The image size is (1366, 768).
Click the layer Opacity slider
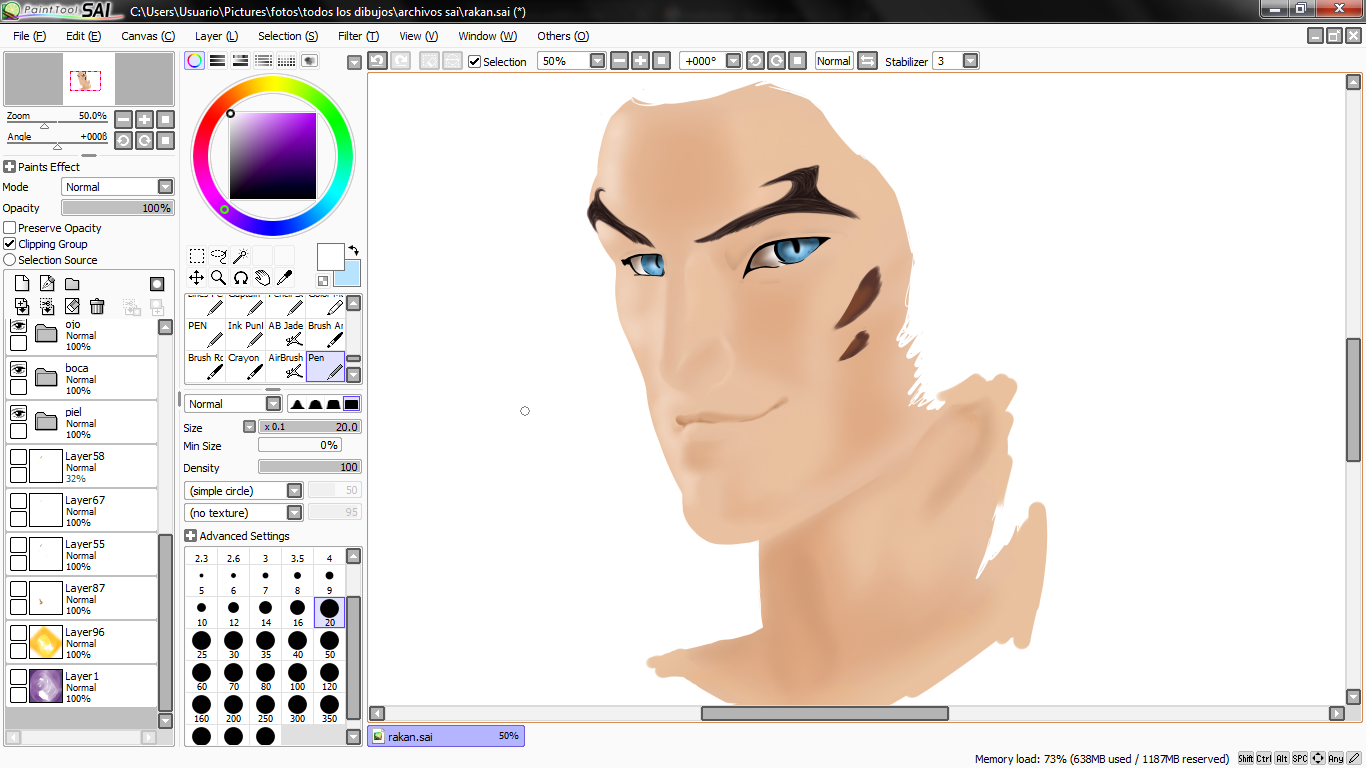click(x=118, y=208)
